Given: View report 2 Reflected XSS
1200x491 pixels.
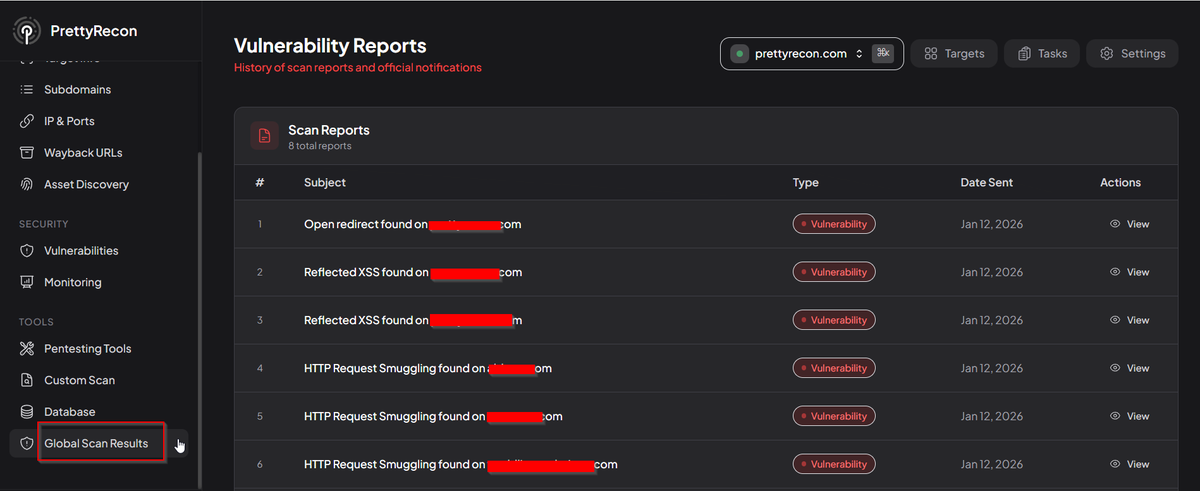Looking at the screenshot, I should (x=1130, y=272).
